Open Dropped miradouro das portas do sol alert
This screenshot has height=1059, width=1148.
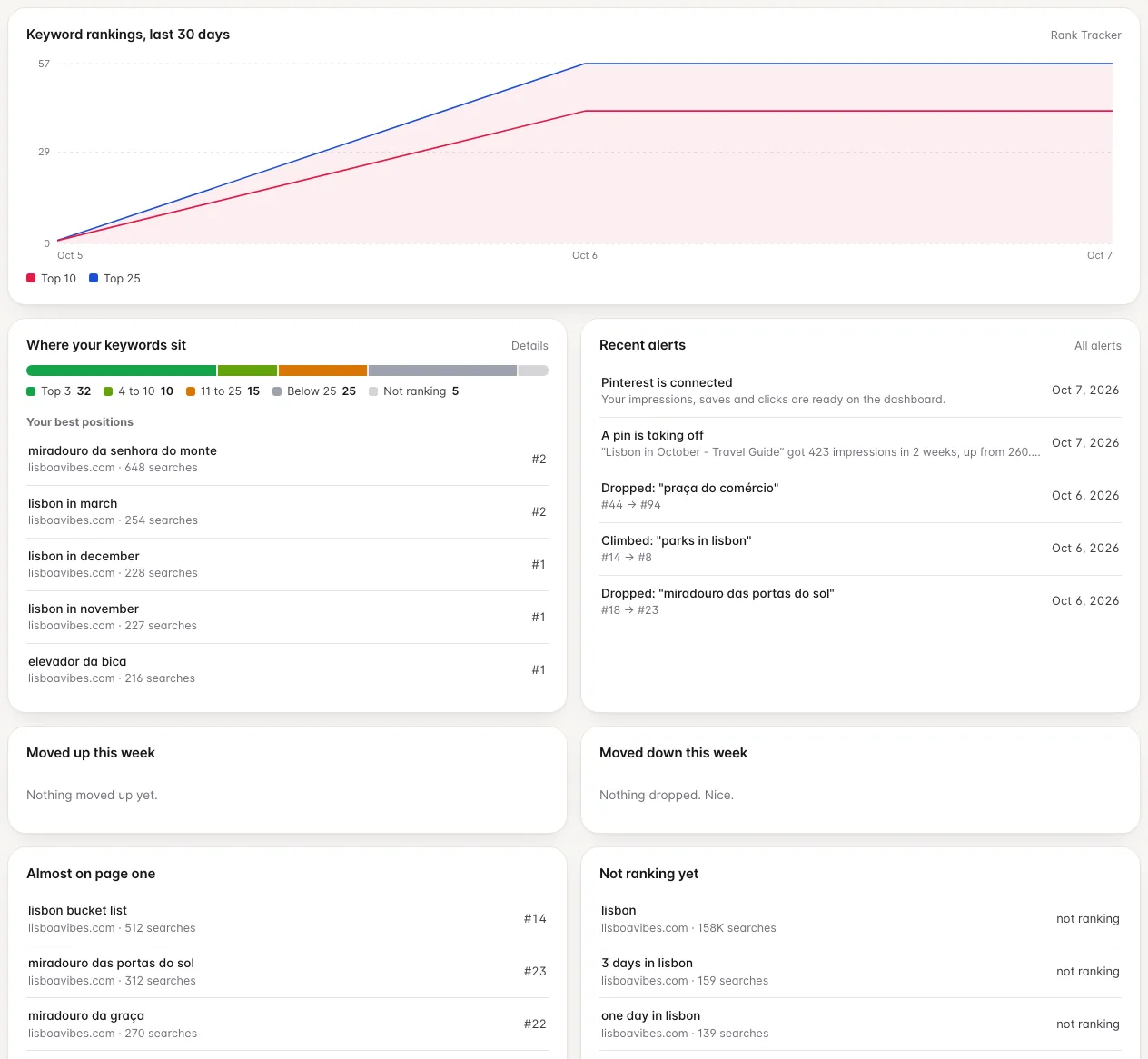coord(860,601)
